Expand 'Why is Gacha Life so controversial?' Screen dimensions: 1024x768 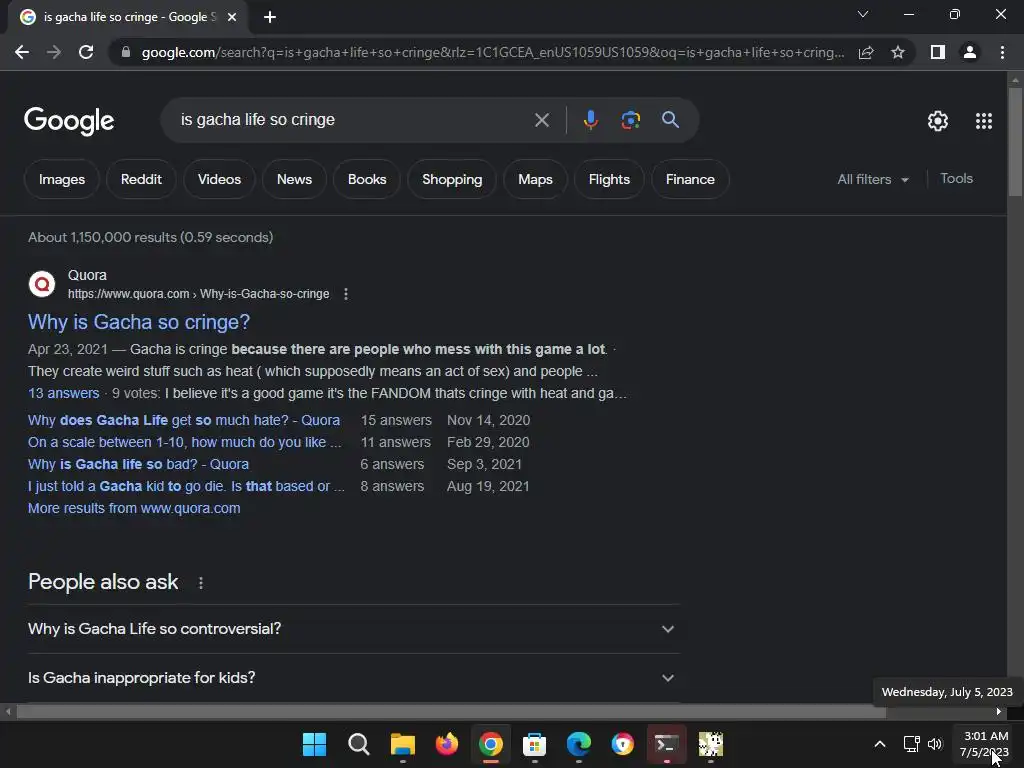click(353, 629)
